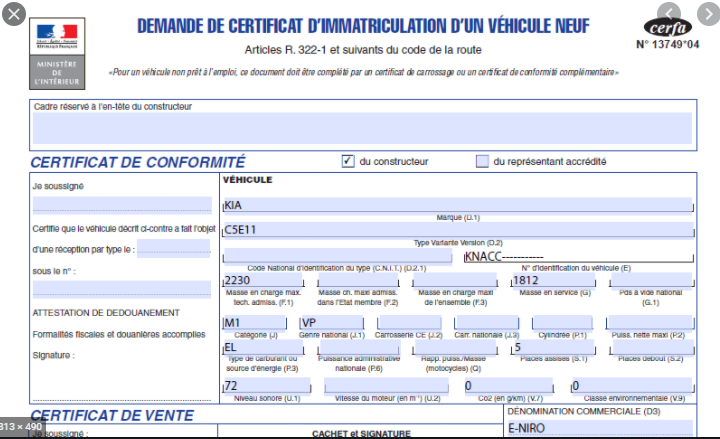
Task: Click the Carrosserie CE (J.2) field
Action: point(409,323)
